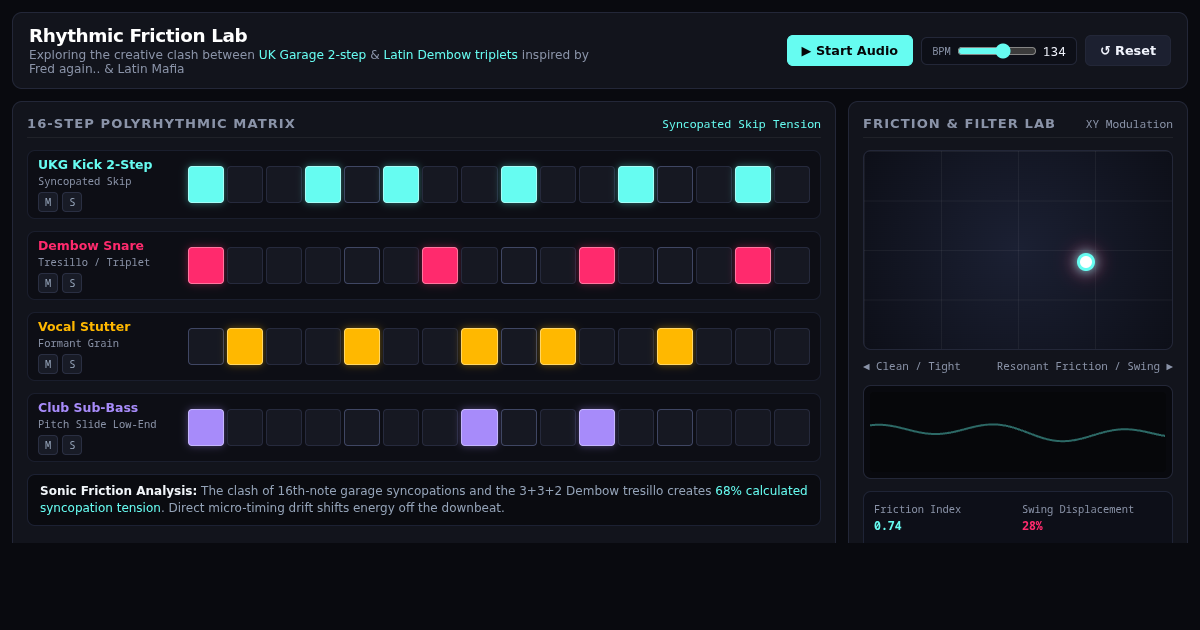The height and width of the screenshot is (630, 1200).
Task: Turn off step 15 of UKG Kick row
Action: (753, 185)
